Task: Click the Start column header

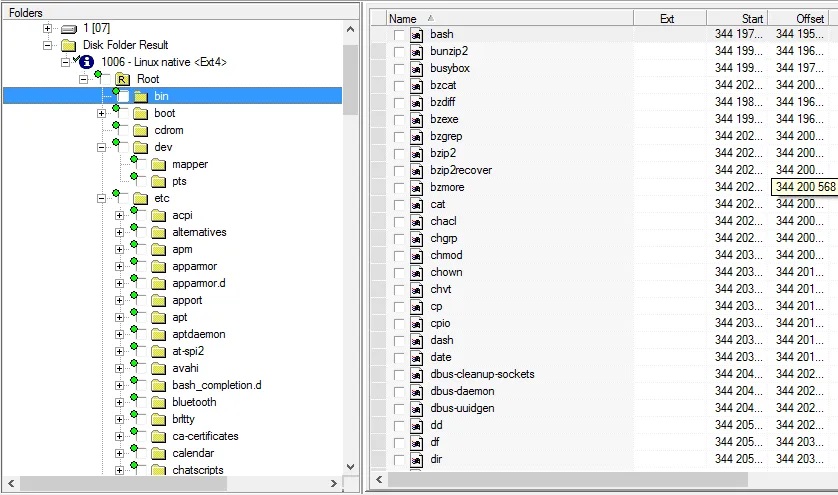Action: 739,18
